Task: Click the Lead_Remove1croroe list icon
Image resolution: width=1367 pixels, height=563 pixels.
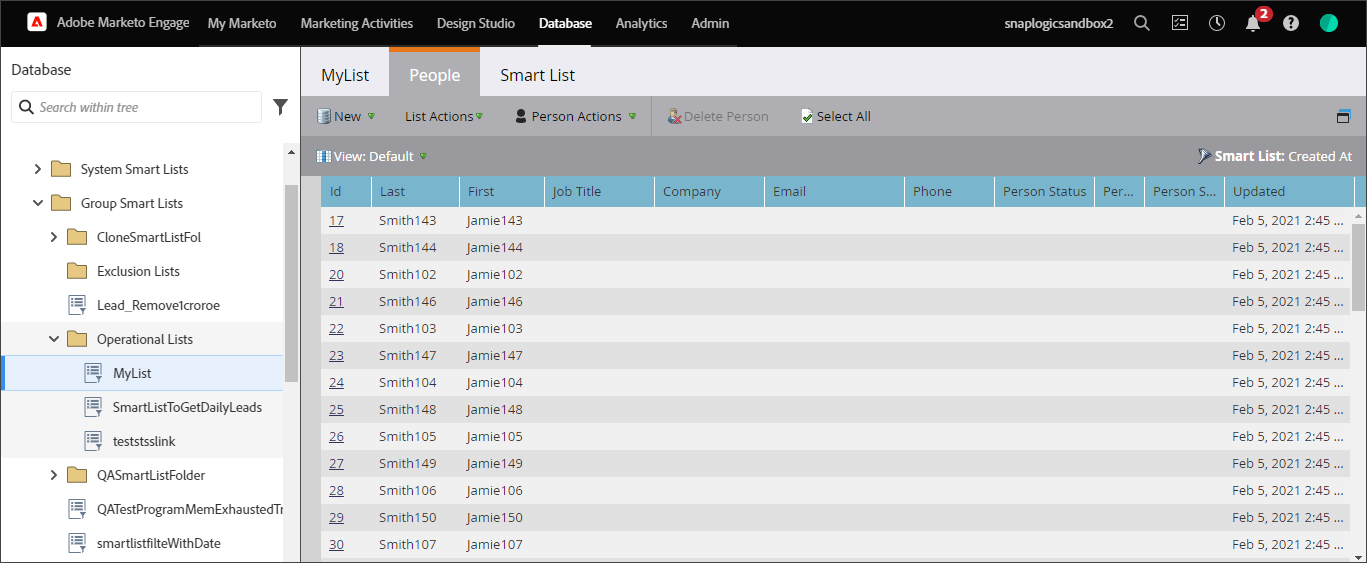Action: click(77, 305)
